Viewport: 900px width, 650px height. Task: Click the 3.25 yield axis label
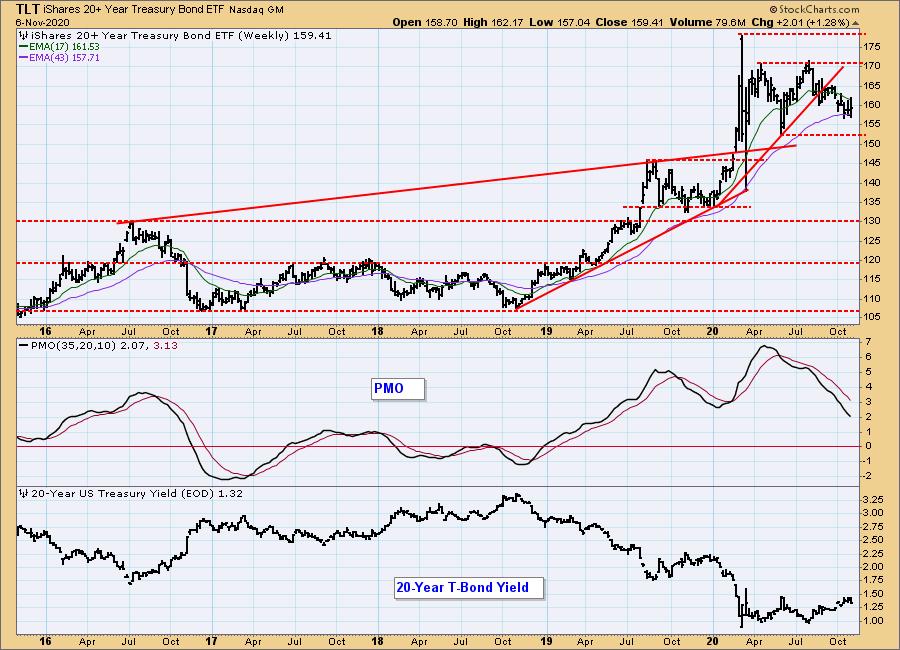[874, 499]
